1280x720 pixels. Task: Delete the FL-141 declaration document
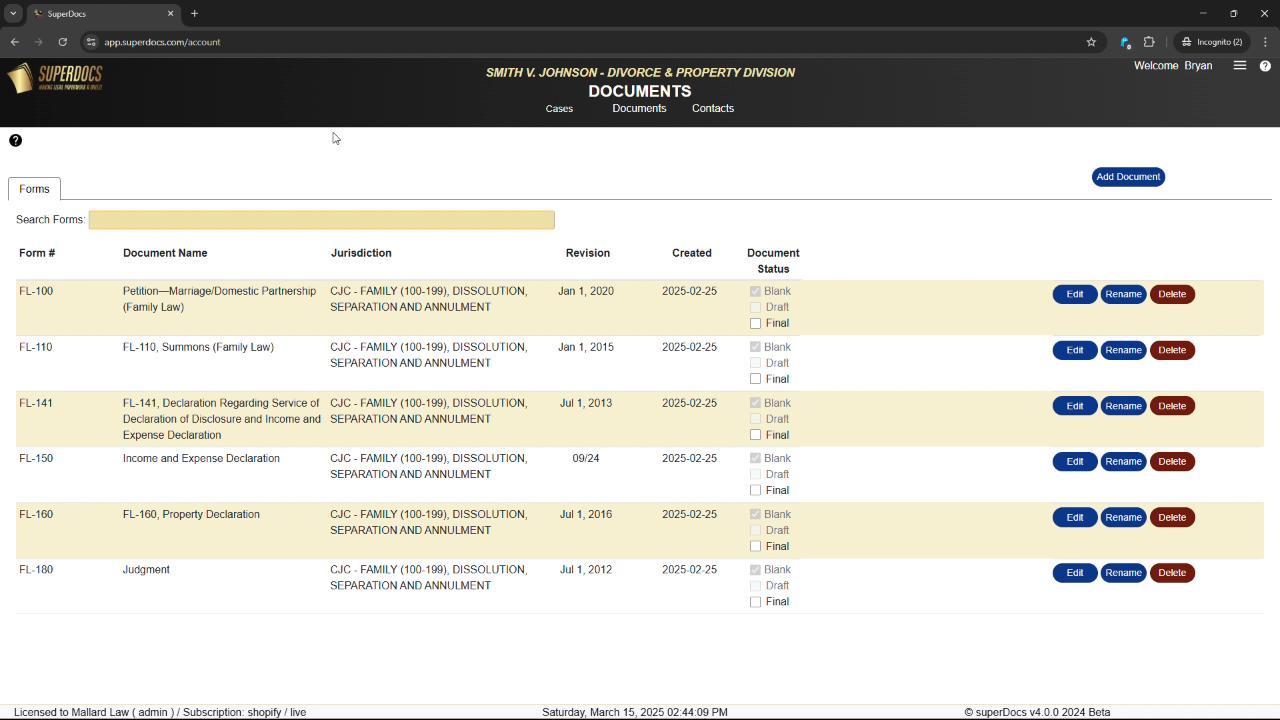1171,406
